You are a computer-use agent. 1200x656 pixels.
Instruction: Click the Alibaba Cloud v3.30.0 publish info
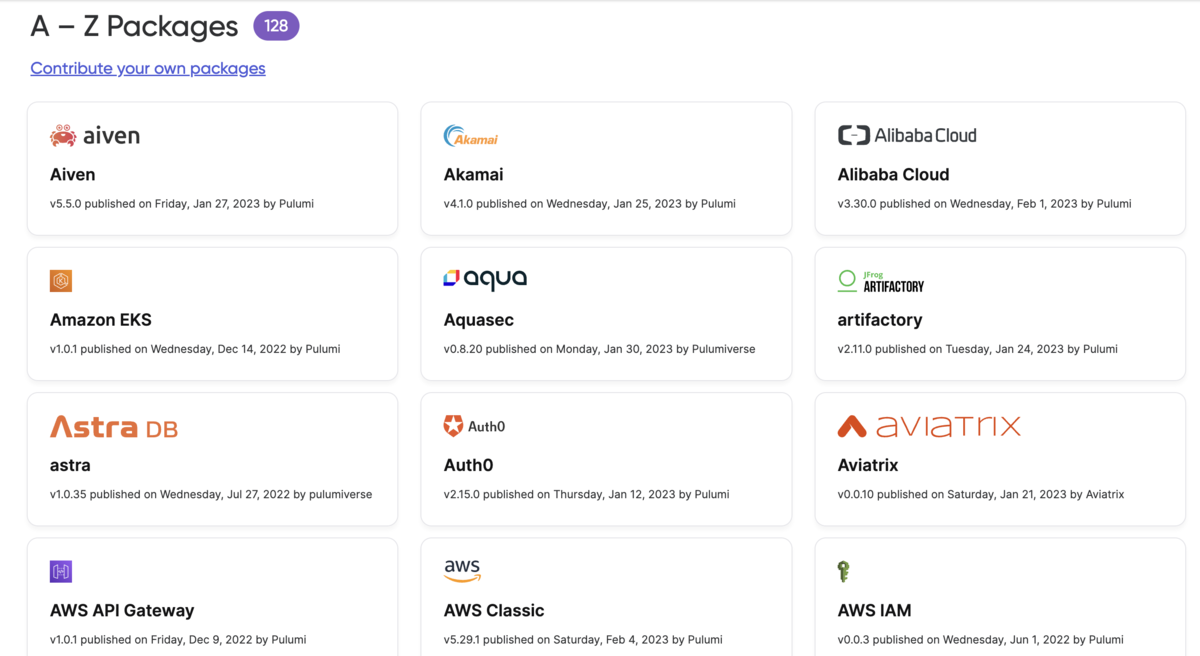(985, 203)
